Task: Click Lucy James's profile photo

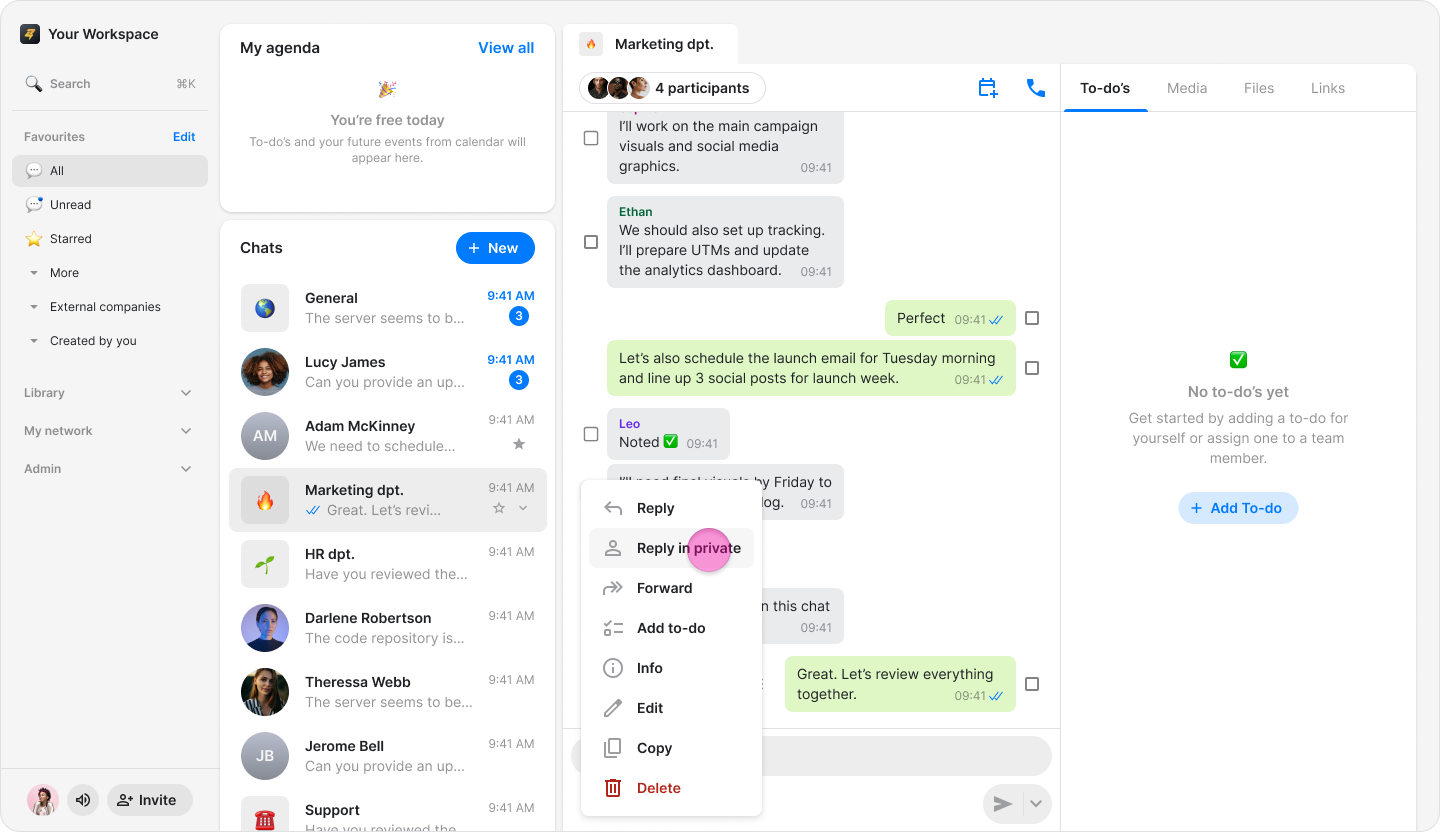Action: click(x=265, y=372)
